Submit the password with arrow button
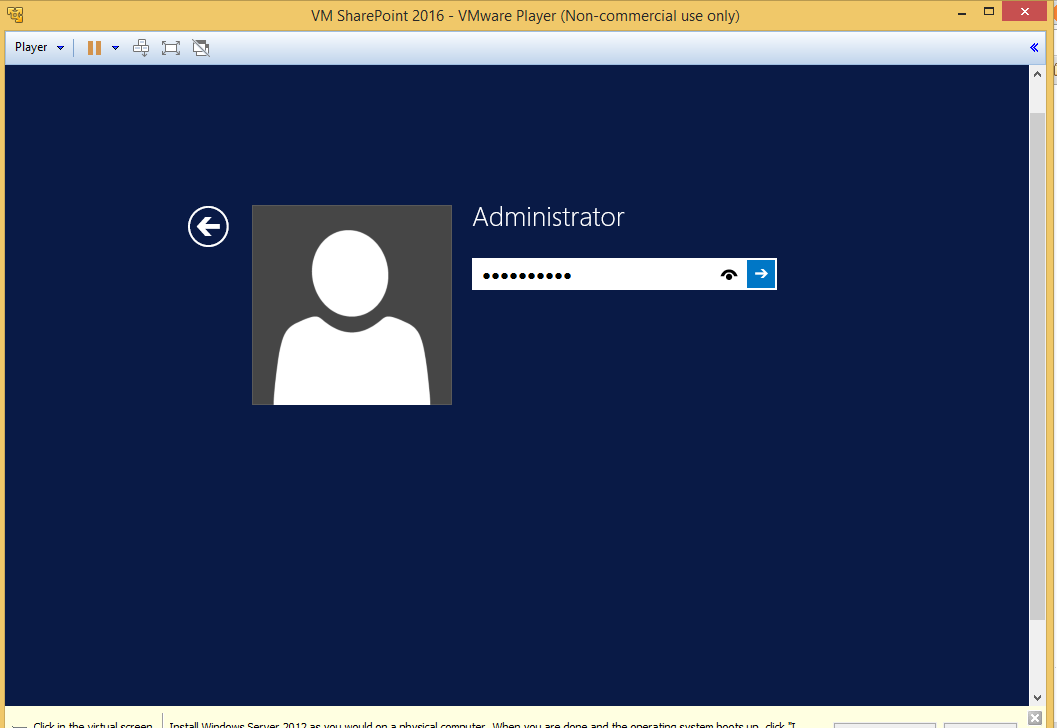Image resolution: width=1057 pixels, height=728 pixels. (x=761, y=274)
